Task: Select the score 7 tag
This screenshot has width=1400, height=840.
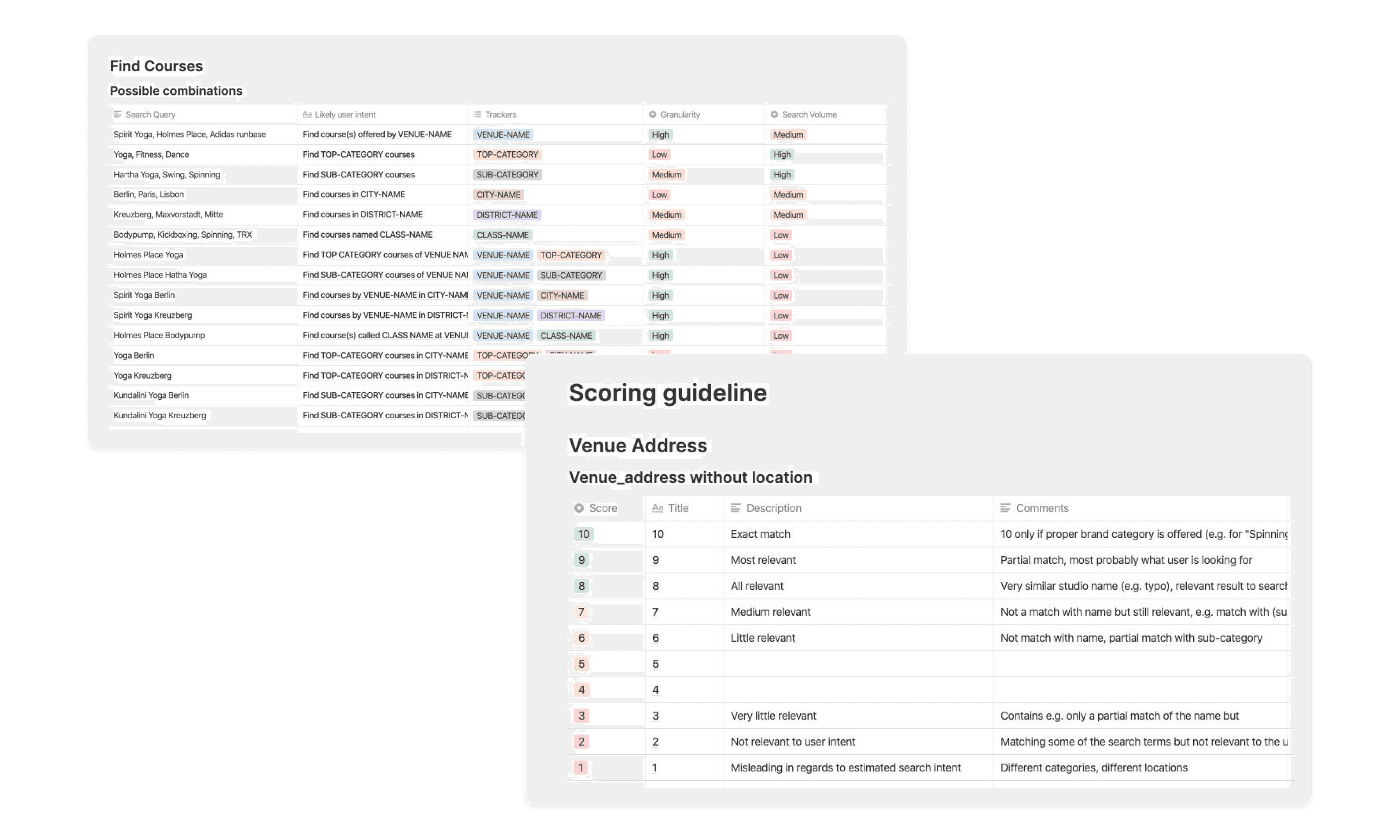Action: (581, 612)
